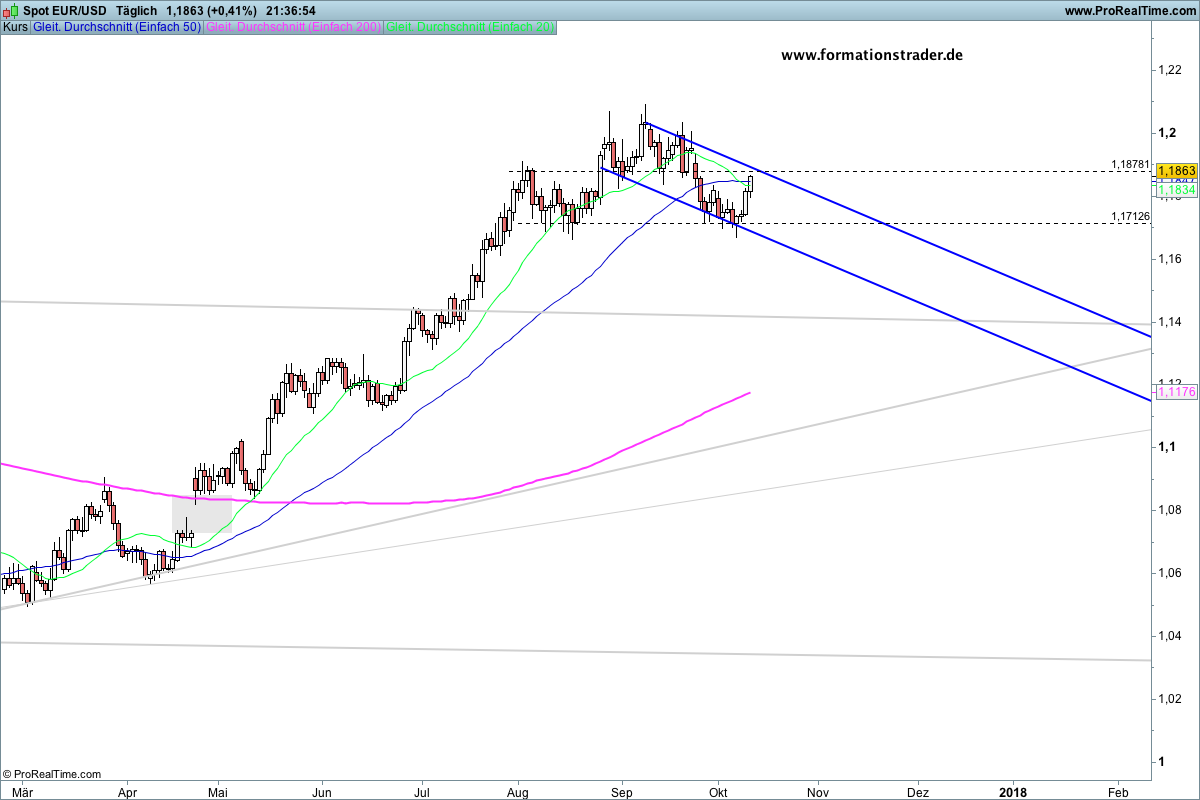Click the Sep label on time axis
Screen dimensions: 1200x800
click(x=621, y=790)
